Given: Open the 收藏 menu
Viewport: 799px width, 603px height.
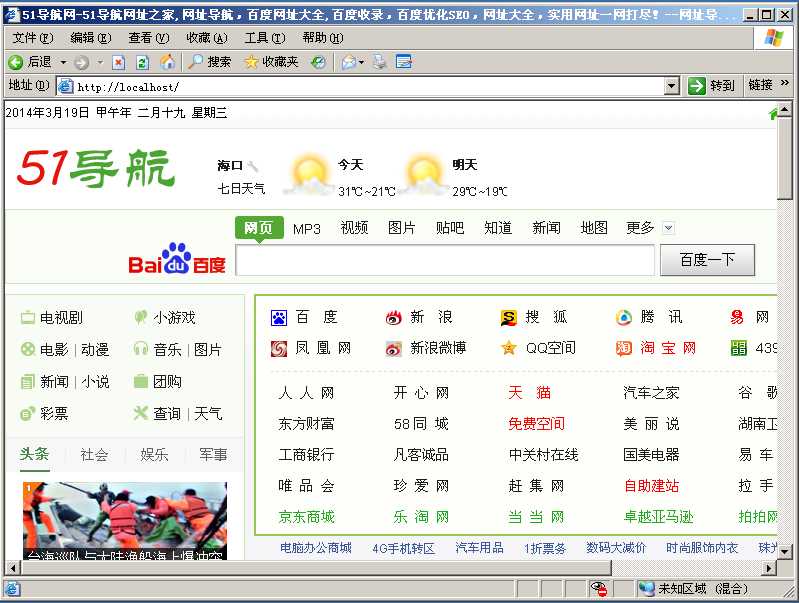Looking at the screenshot, I should (207, 38).
